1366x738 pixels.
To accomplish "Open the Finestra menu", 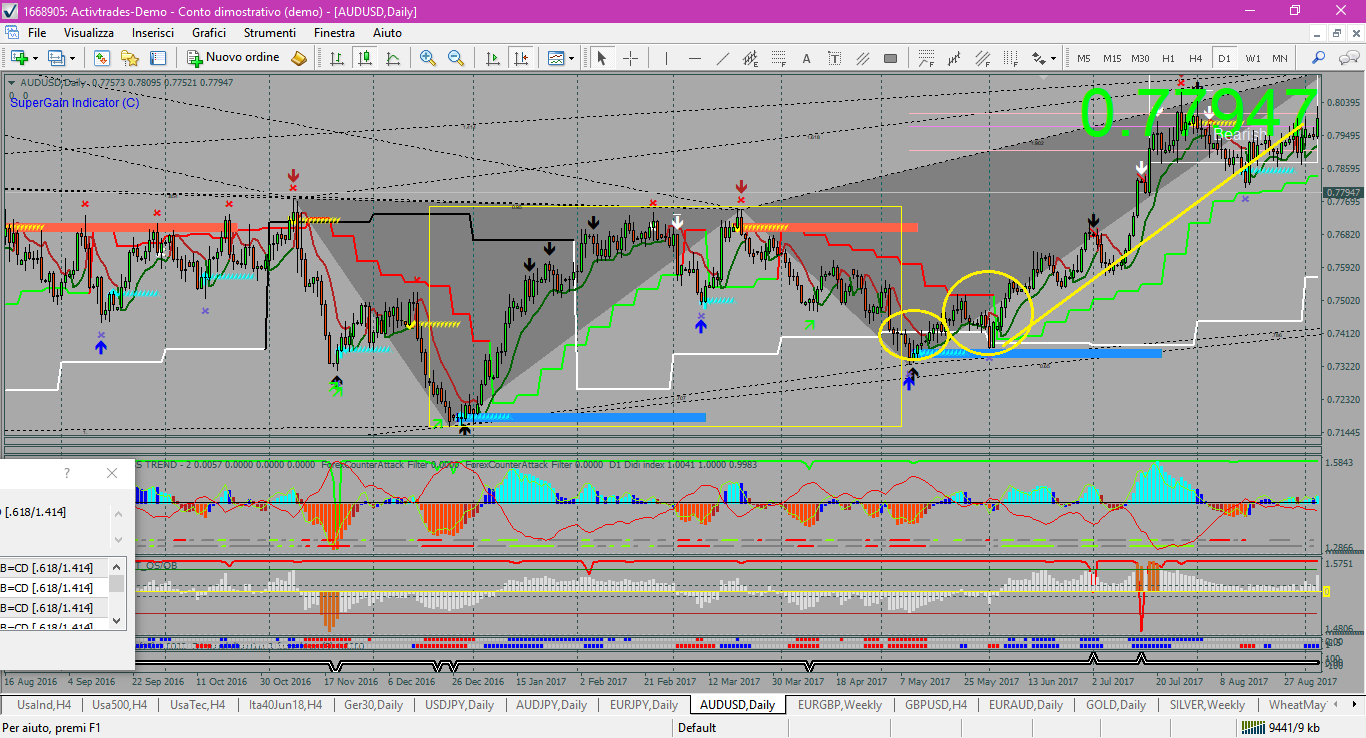I will (x=334, y=33).
